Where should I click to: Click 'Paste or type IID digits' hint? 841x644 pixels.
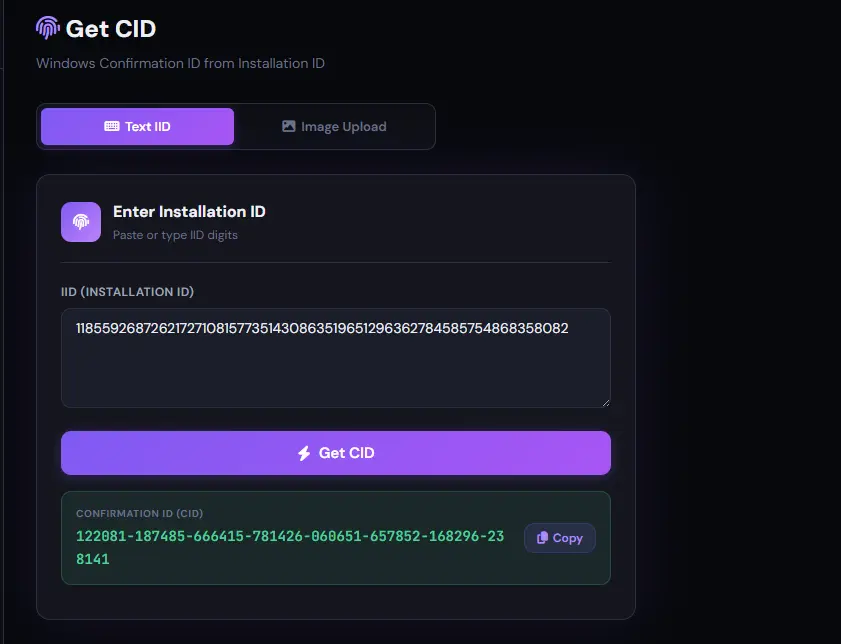(x=175, y=235)
